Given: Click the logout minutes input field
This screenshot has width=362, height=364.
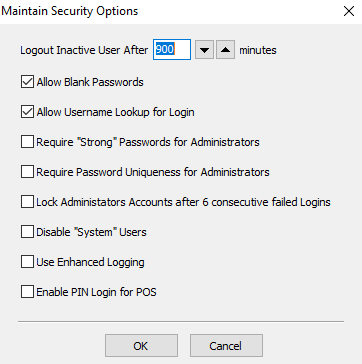Looking at the screenshot, I should coord(172,50).
